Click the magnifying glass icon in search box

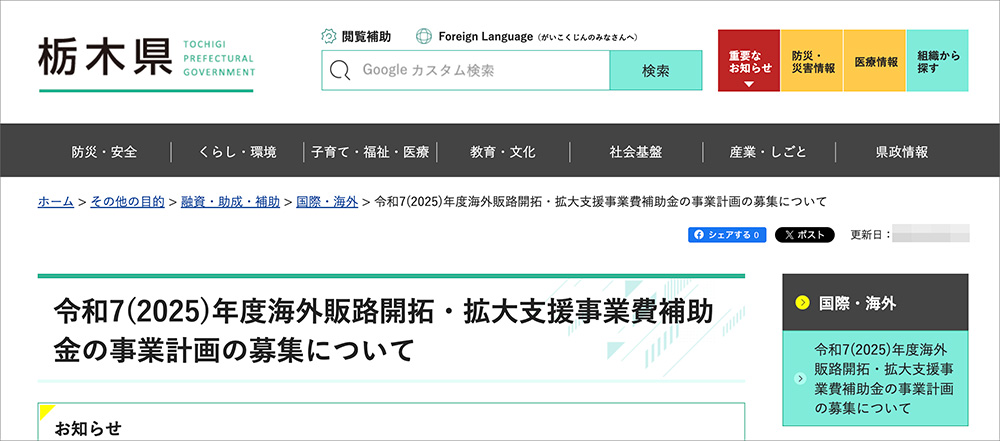(x=340, y=70)
